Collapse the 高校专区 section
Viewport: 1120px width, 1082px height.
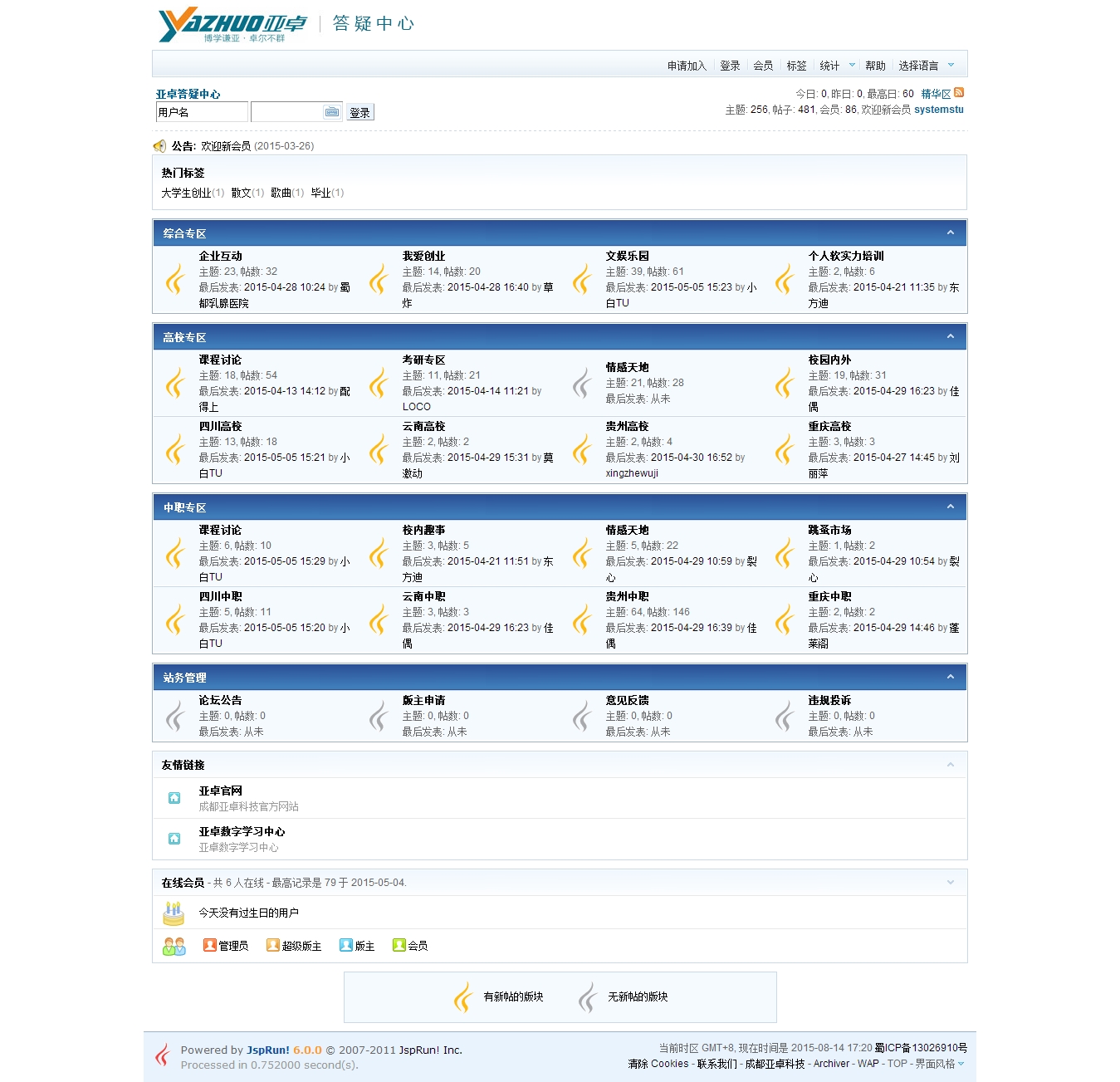click(x=951, y=336)
